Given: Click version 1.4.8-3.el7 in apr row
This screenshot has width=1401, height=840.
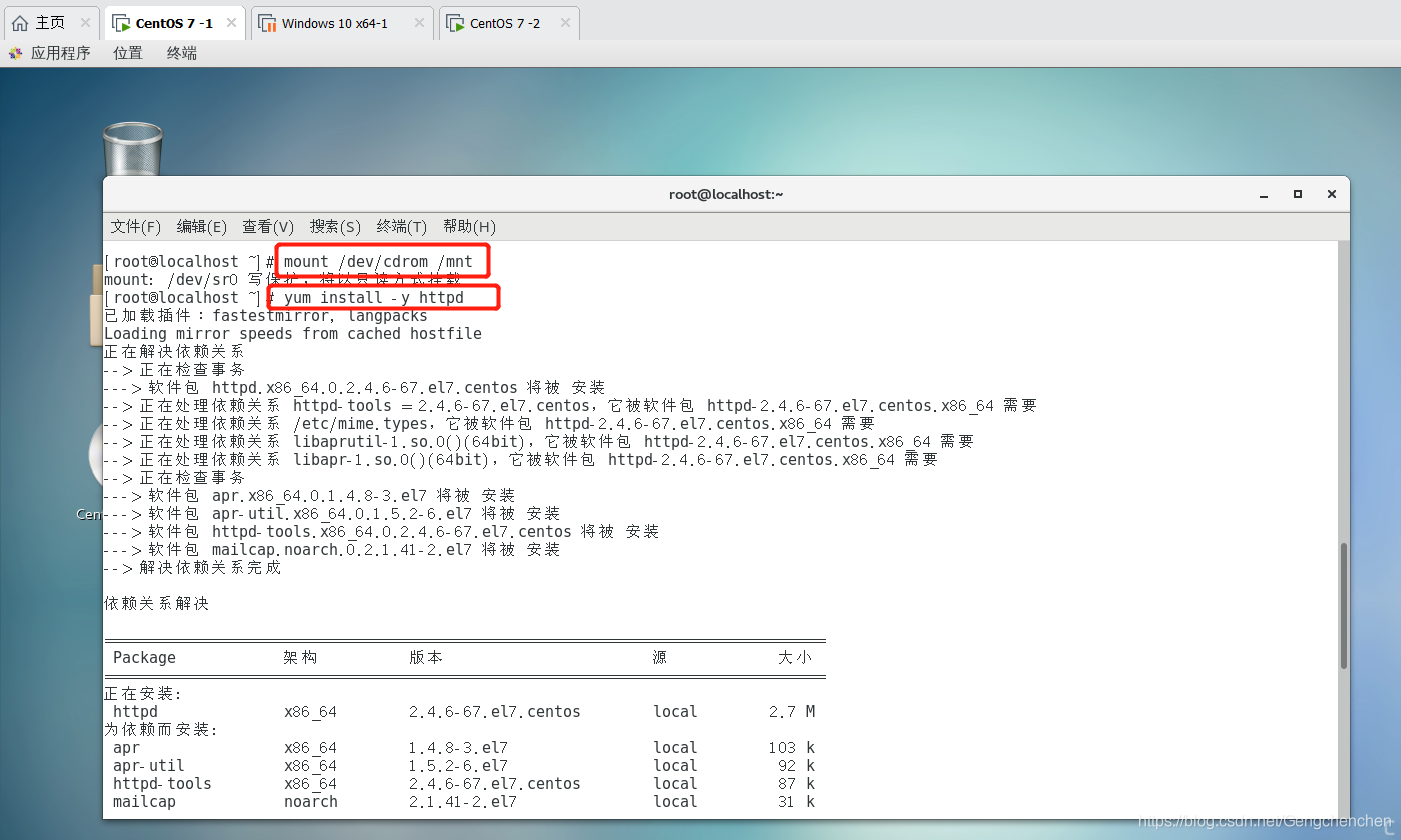Looking at the screenshot, I should 458,748.
